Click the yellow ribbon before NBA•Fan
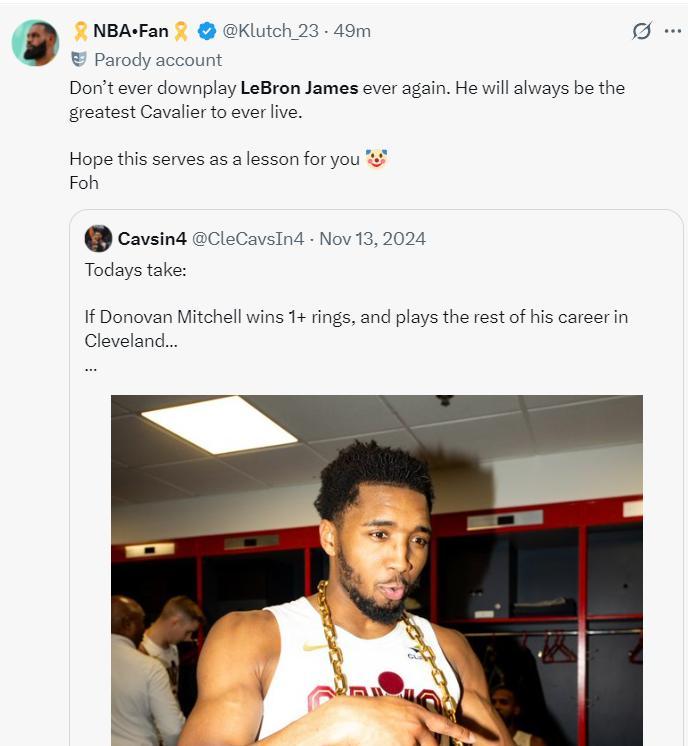688x746 pixels. [80, 31]
